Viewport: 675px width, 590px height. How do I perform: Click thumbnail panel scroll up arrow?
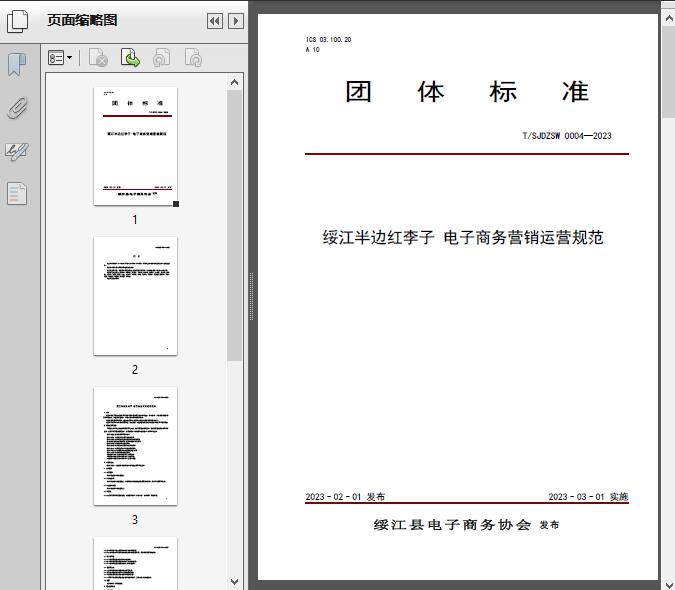pyautogui.click(x=235, y=82)
